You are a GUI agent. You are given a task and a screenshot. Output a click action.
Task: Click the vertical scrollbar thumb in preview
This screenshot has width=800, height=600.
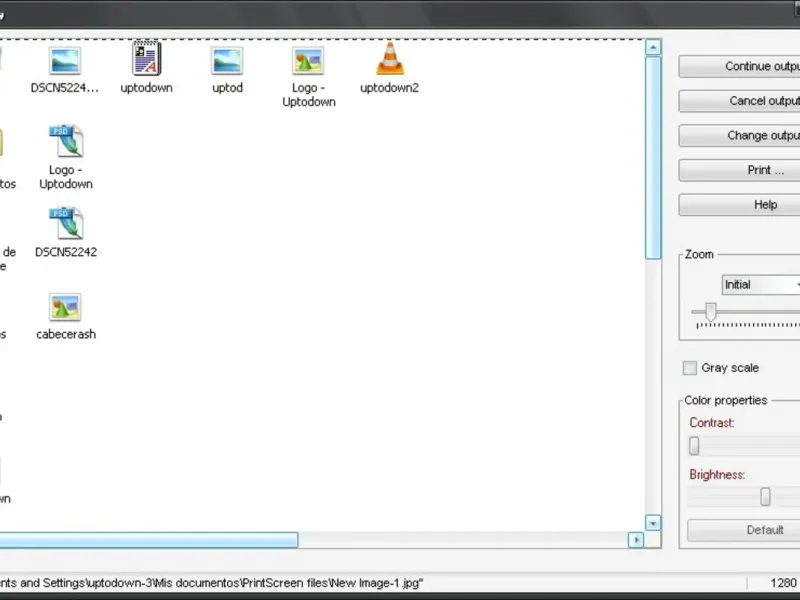click(x=653, y=158)
